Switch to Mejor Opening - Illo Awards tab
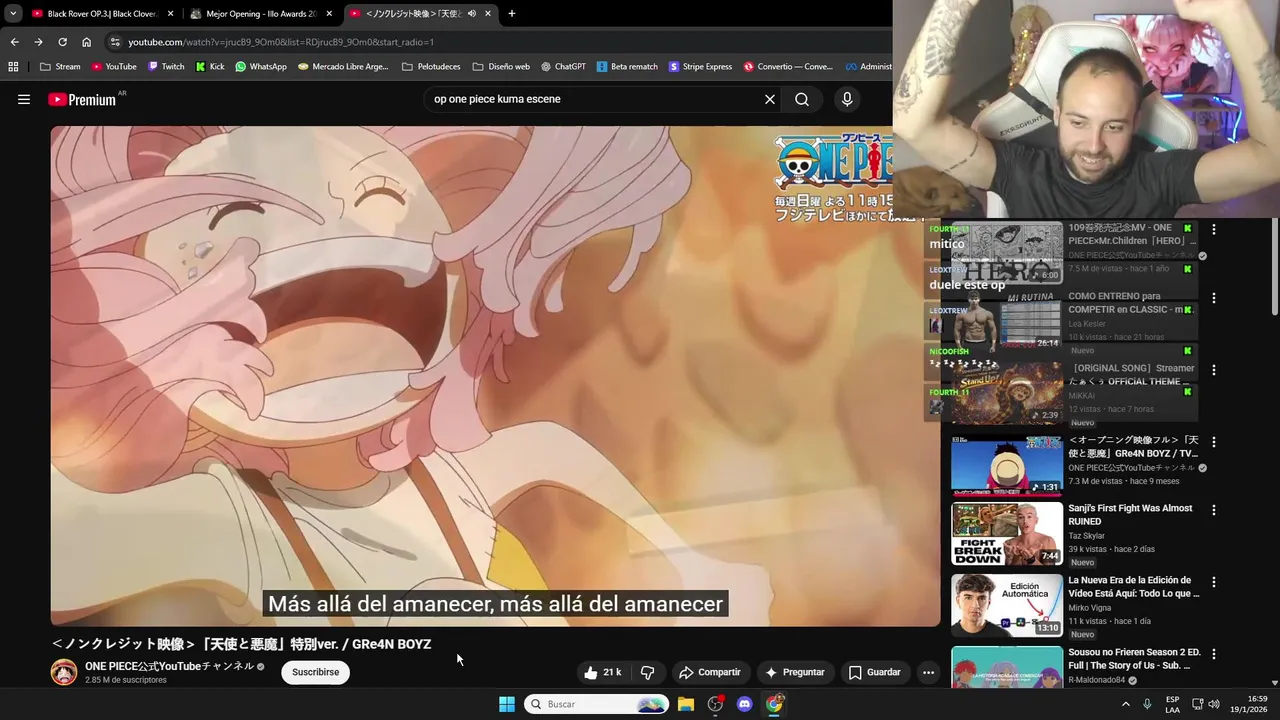Image resolution: width=1280 pixels, height=720 pixels. pos(260,14)
